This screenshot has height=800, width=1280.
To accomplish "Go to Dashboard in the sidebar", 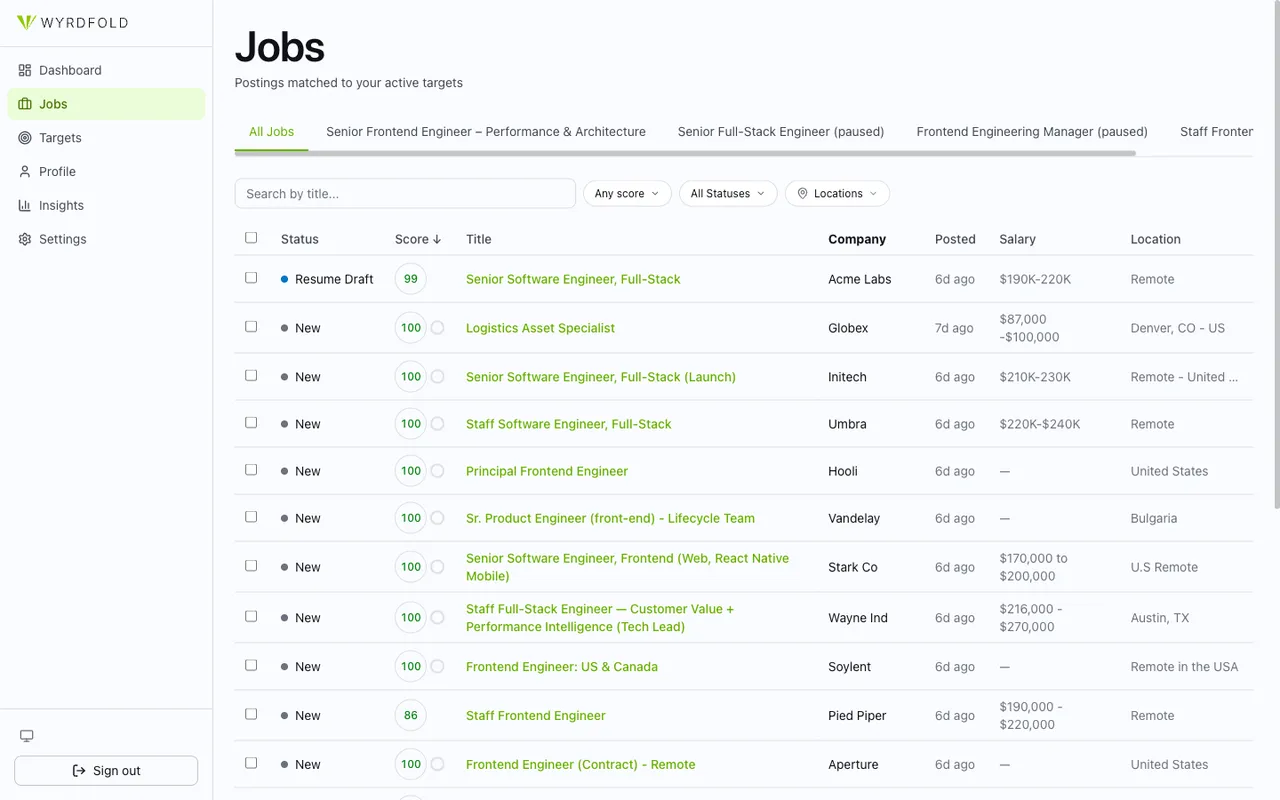I will (x=106, y=70).
